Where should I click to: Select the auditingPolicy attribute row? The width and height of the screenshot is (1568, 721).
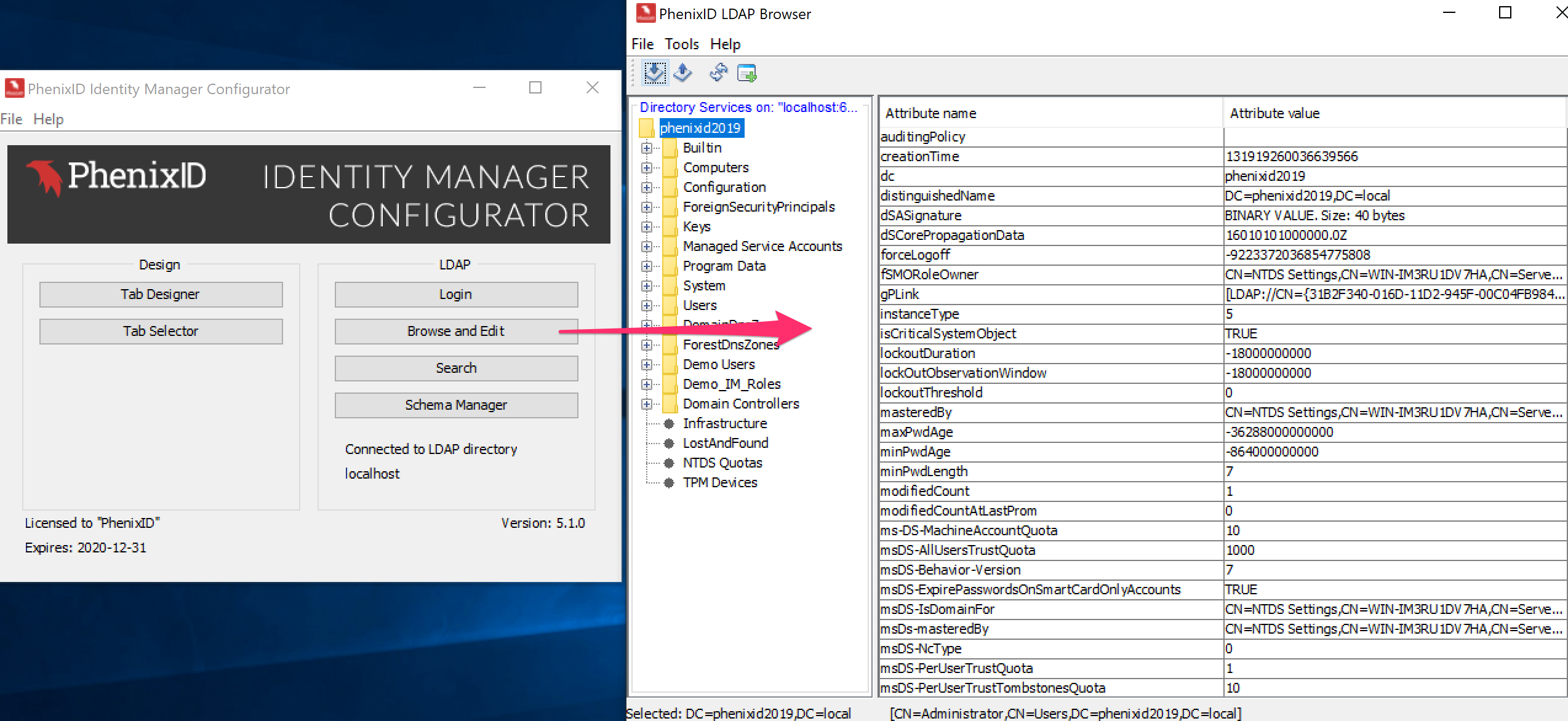tap(1223, 137)
